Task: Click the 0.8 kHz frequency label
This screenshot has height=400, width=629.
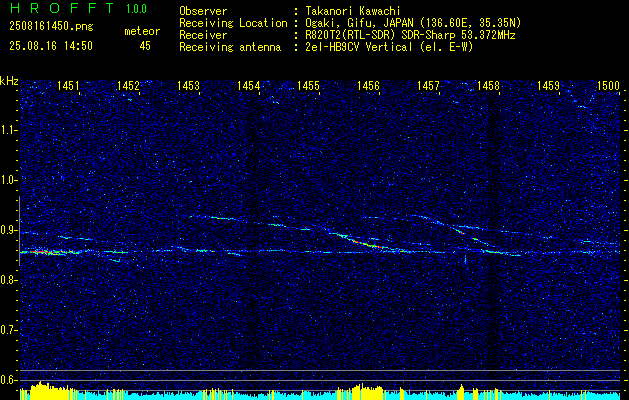Action: 8,280
